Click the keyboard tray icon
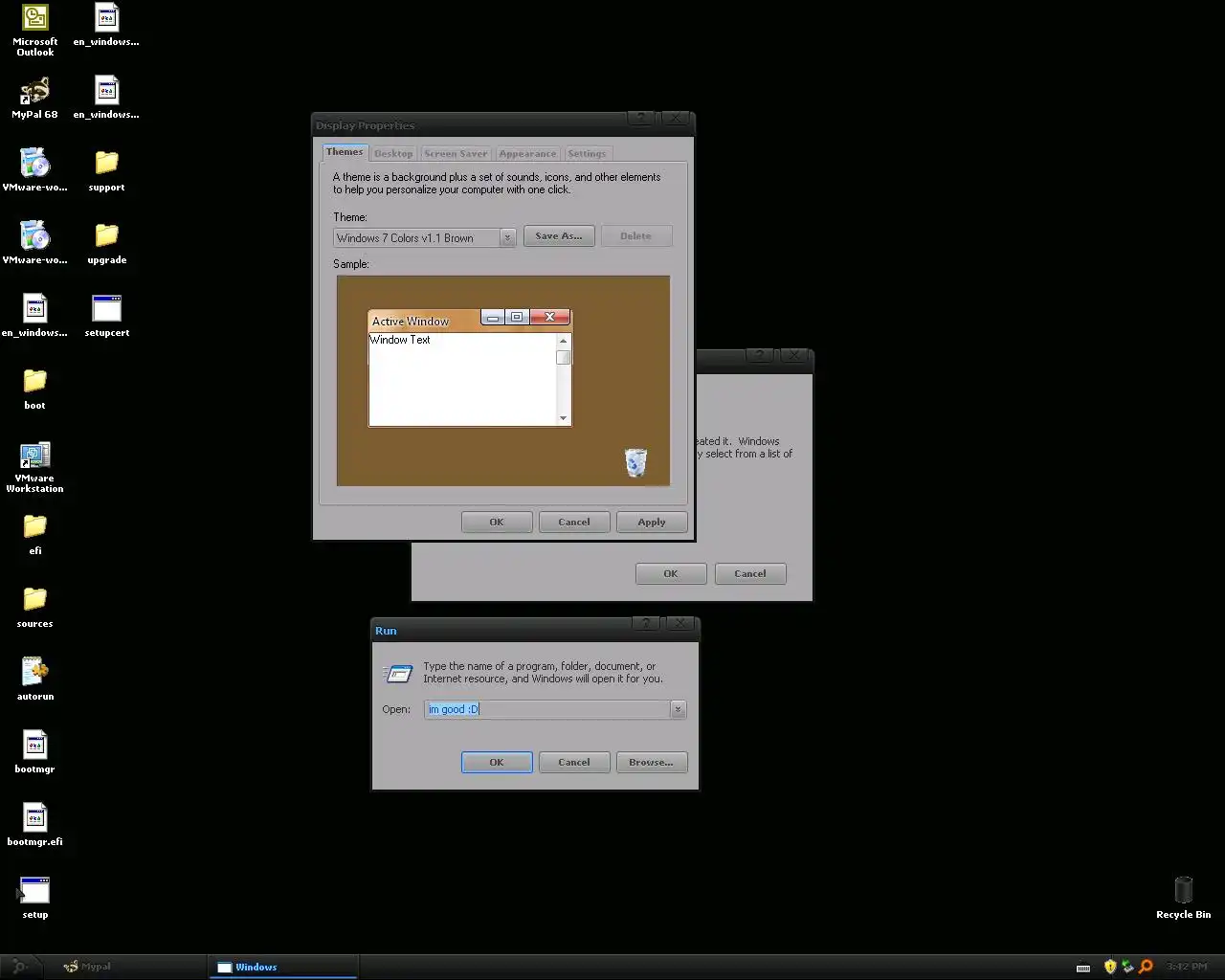 1083,967
